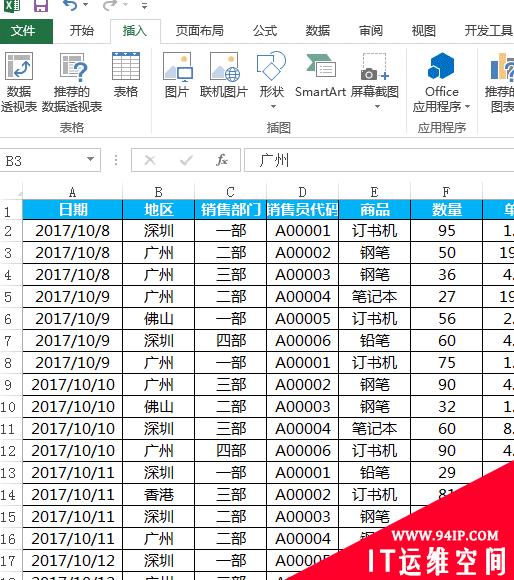514x580 pixels.
Task: Insert a 数据透视表 PivotTable
Action: (19, 82)
